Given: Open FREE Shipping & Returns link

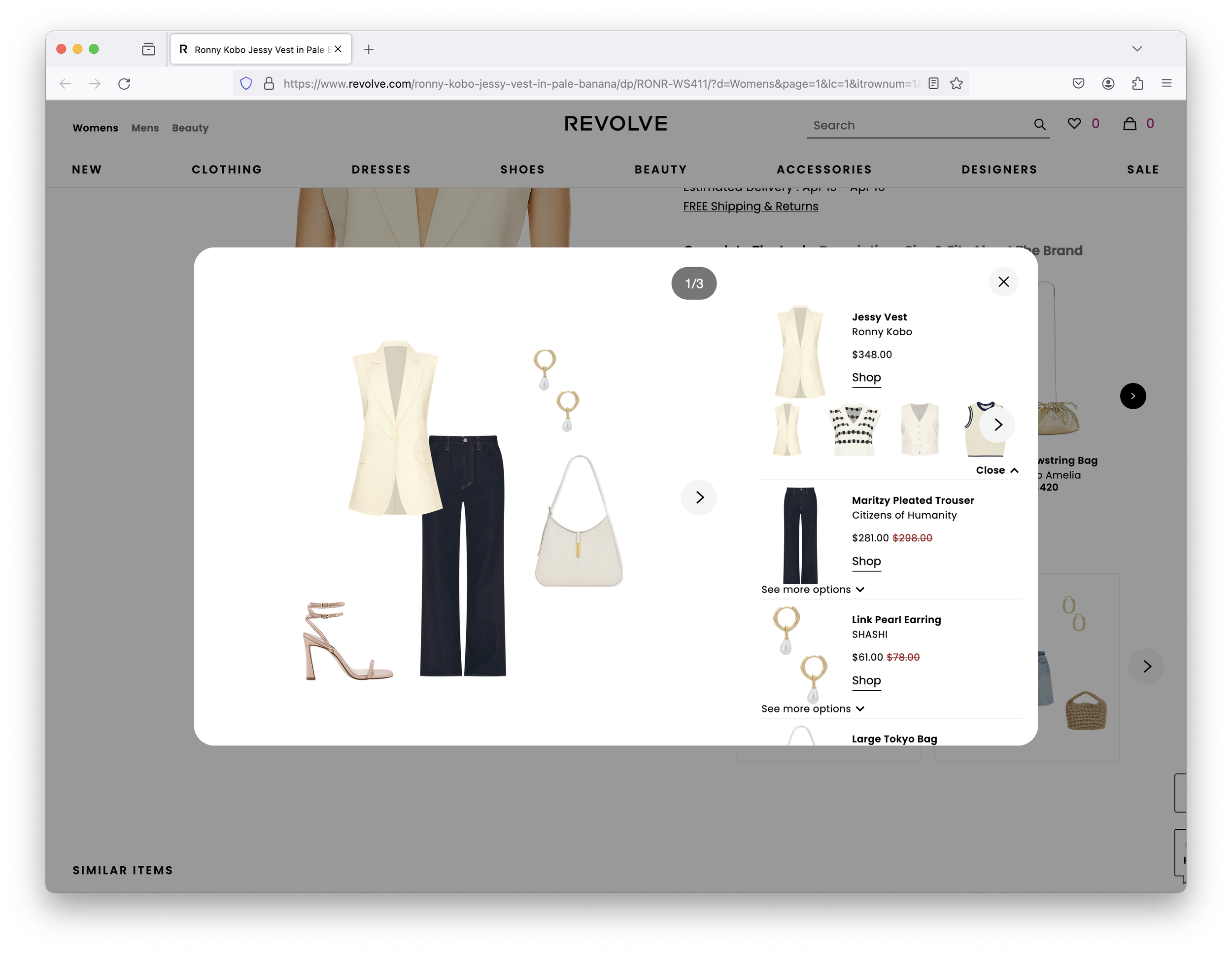Looking at the screenshot, I should [750, 207].
